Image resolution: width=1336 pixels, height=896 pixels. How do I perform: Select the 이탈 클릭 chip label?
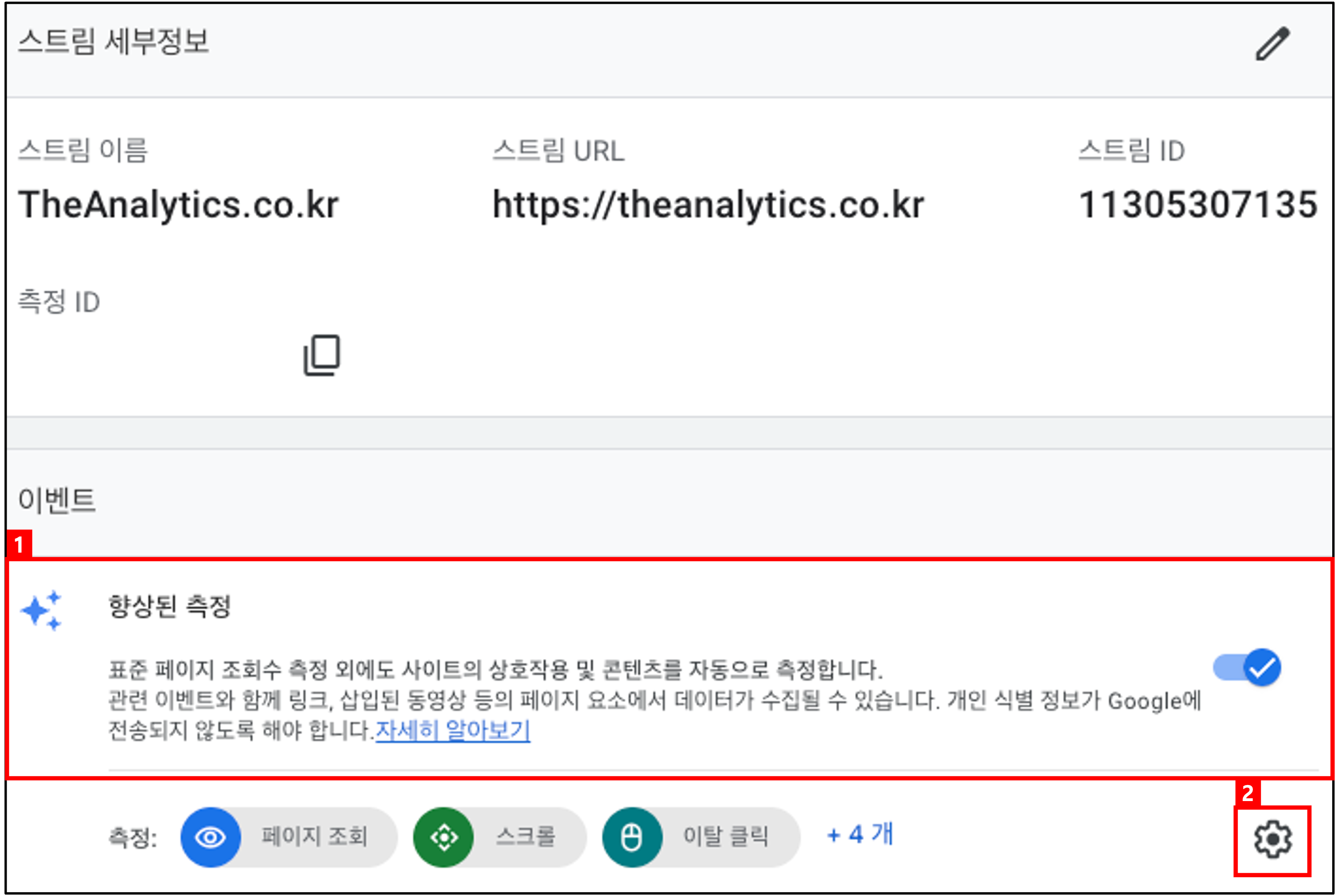pyautogui.click(x=726, y=836)
